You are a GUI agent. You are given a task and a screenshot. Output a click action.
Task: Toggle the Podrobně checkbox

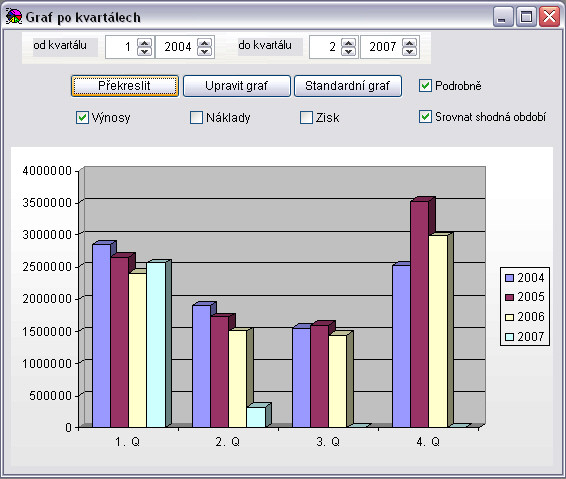click(x=425, y=86)
